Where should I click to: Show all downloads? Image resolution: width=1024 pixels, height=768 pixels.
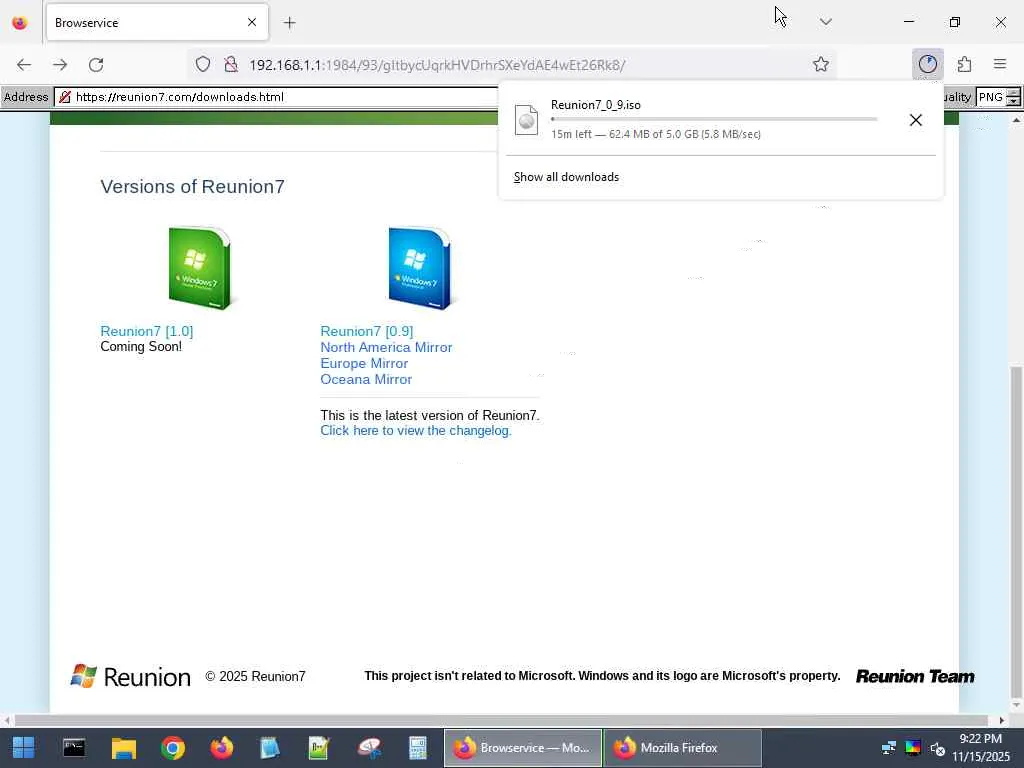[566, 177]
